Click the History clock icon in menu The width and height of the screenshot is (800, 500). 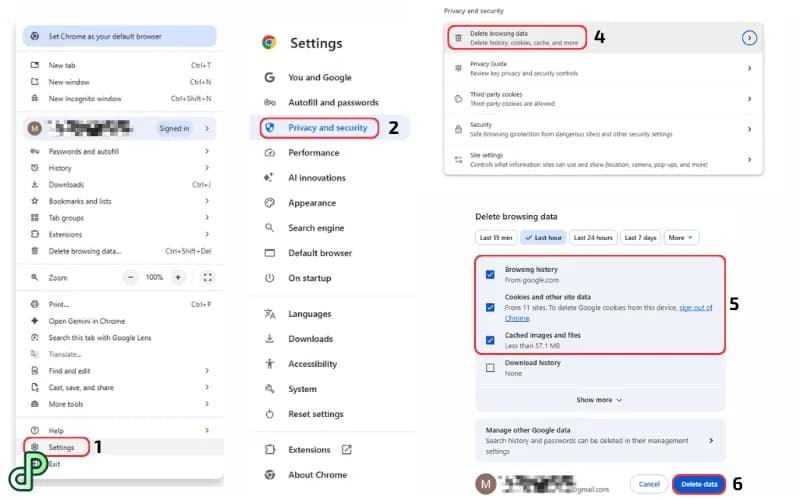click(35, 168)
